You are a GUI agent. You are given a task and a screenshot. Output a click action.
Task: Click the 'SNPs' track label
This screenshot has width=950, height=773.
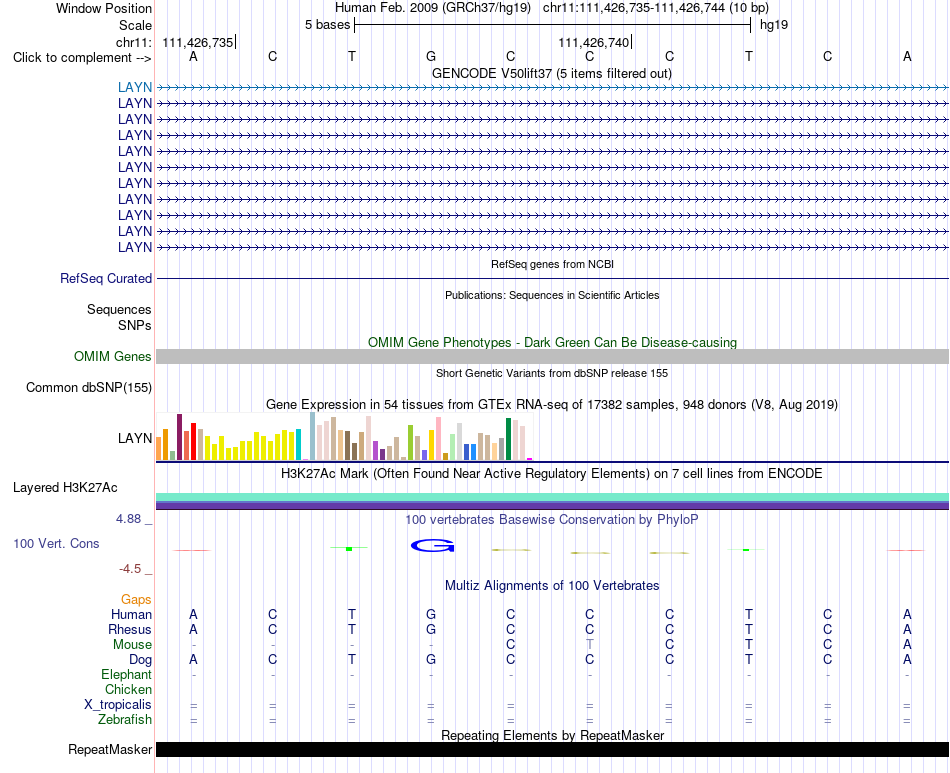(135, 325)
